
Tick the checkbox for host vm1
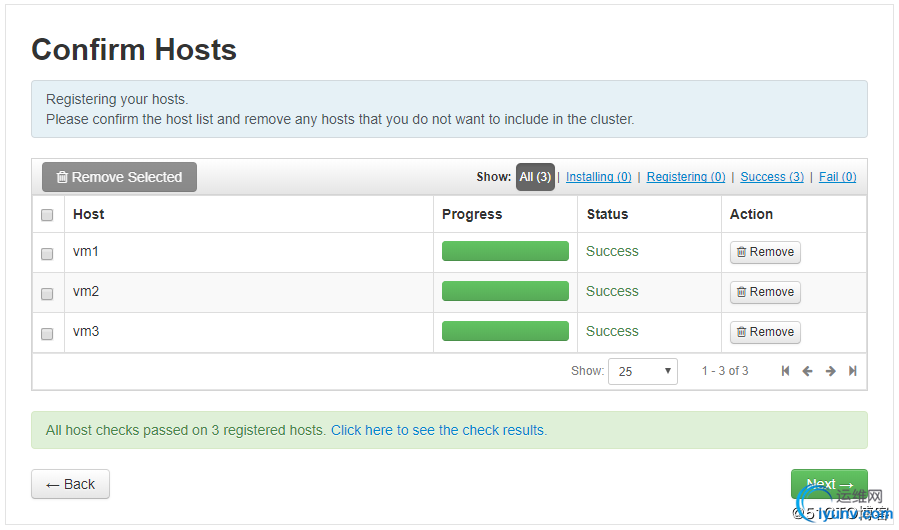tap(47, 254)
